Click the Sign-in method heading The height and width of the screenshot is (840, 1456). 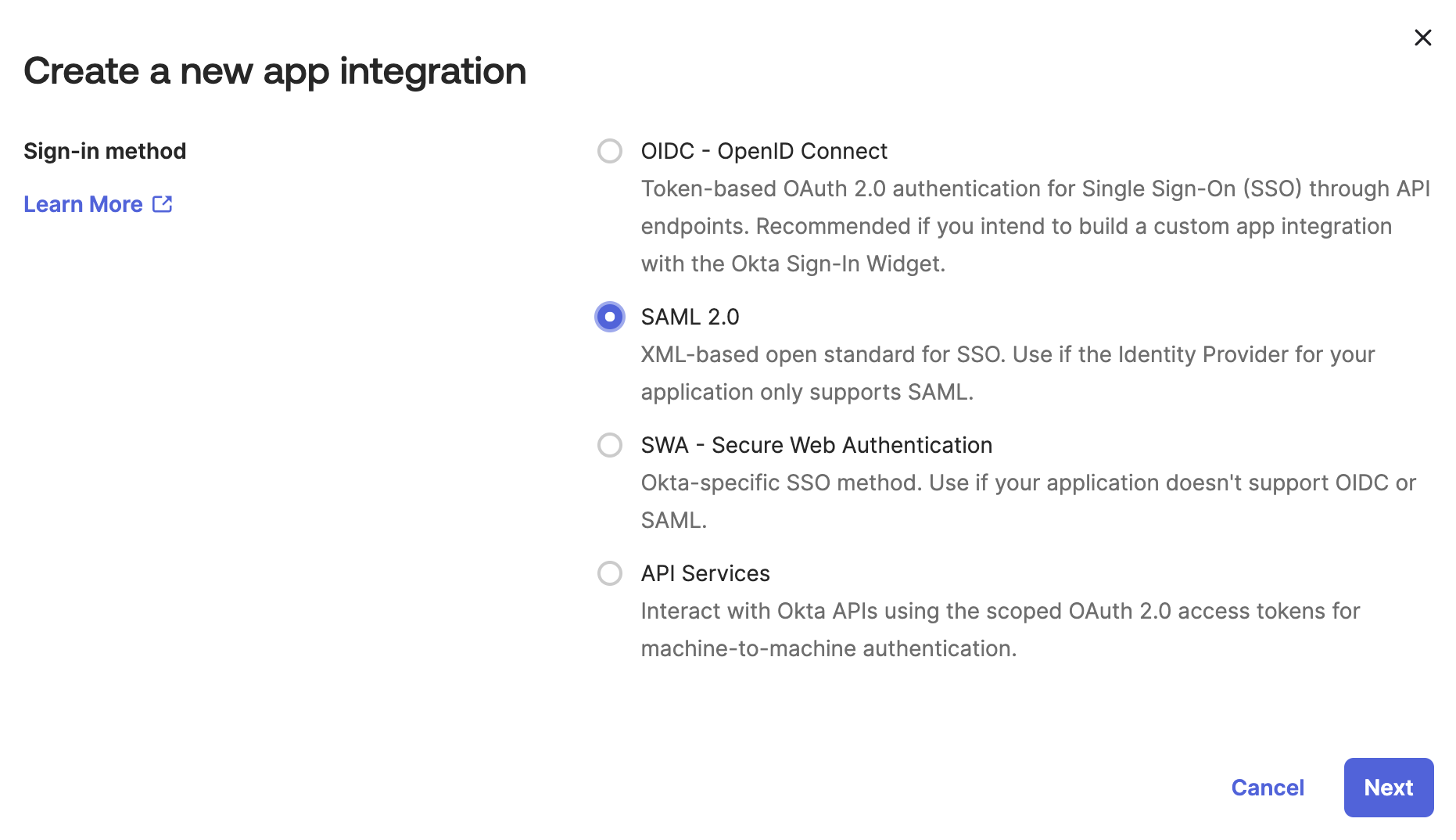pyautogui.click(x=105, y=151)
